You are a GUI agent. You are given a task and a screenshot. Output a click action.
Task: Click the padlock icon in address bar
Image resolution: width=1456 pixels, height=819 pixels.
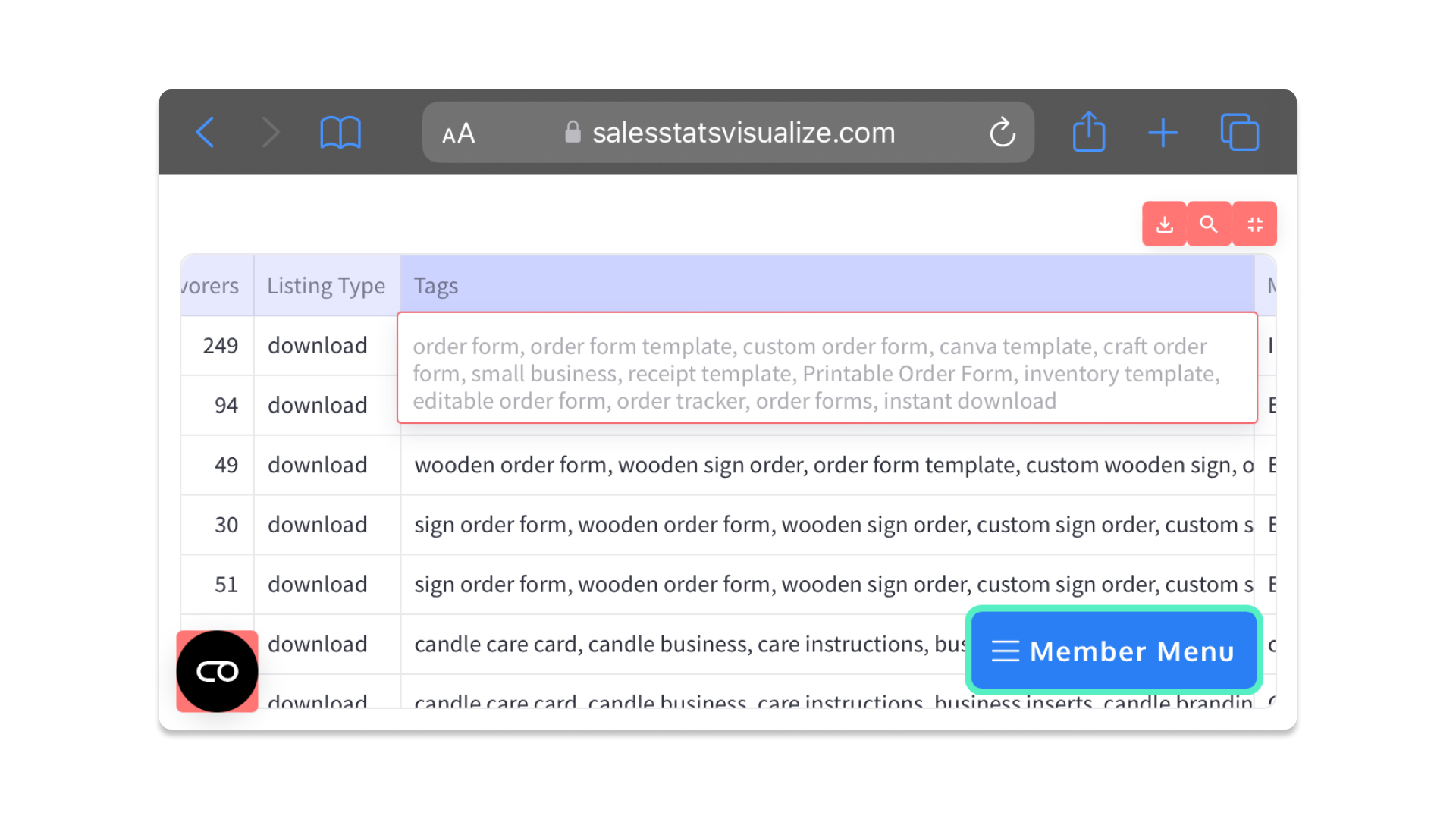click(x=573, y=132)
